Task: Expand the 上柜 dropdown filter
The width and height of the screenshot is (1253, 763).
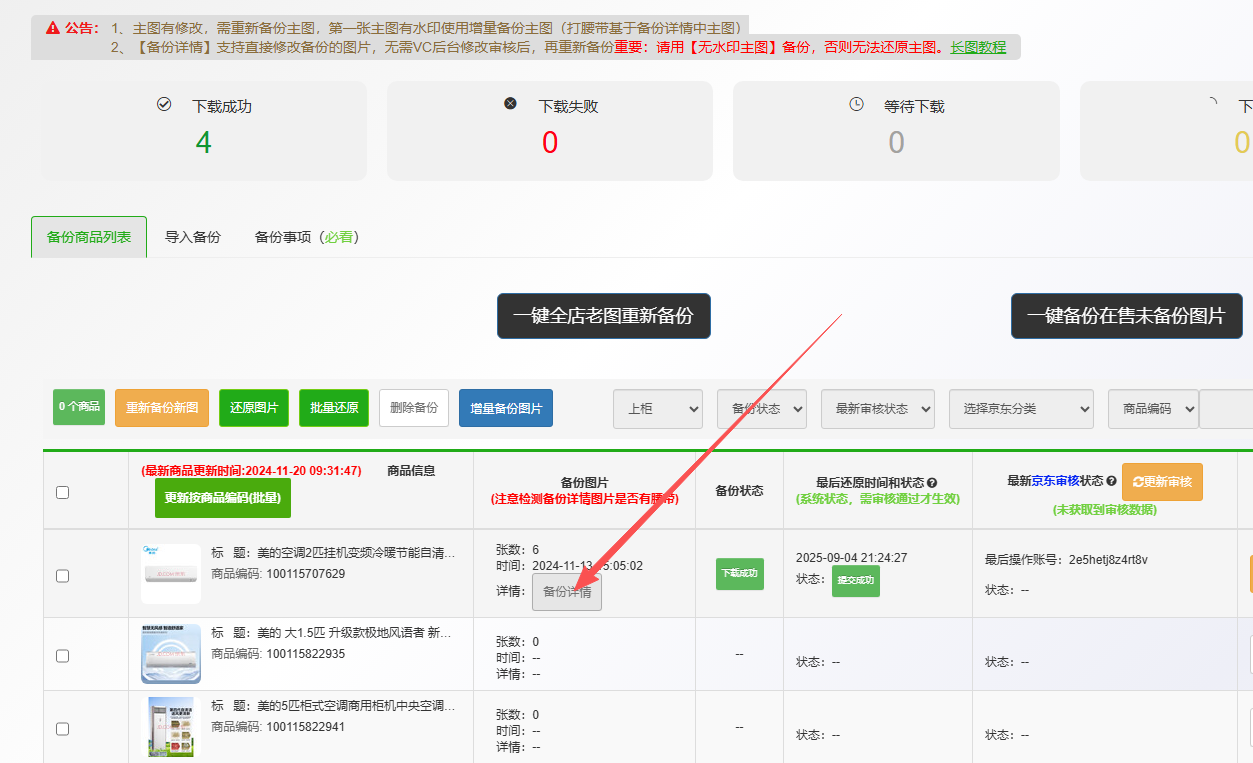Action: click(x=658, y=409)
